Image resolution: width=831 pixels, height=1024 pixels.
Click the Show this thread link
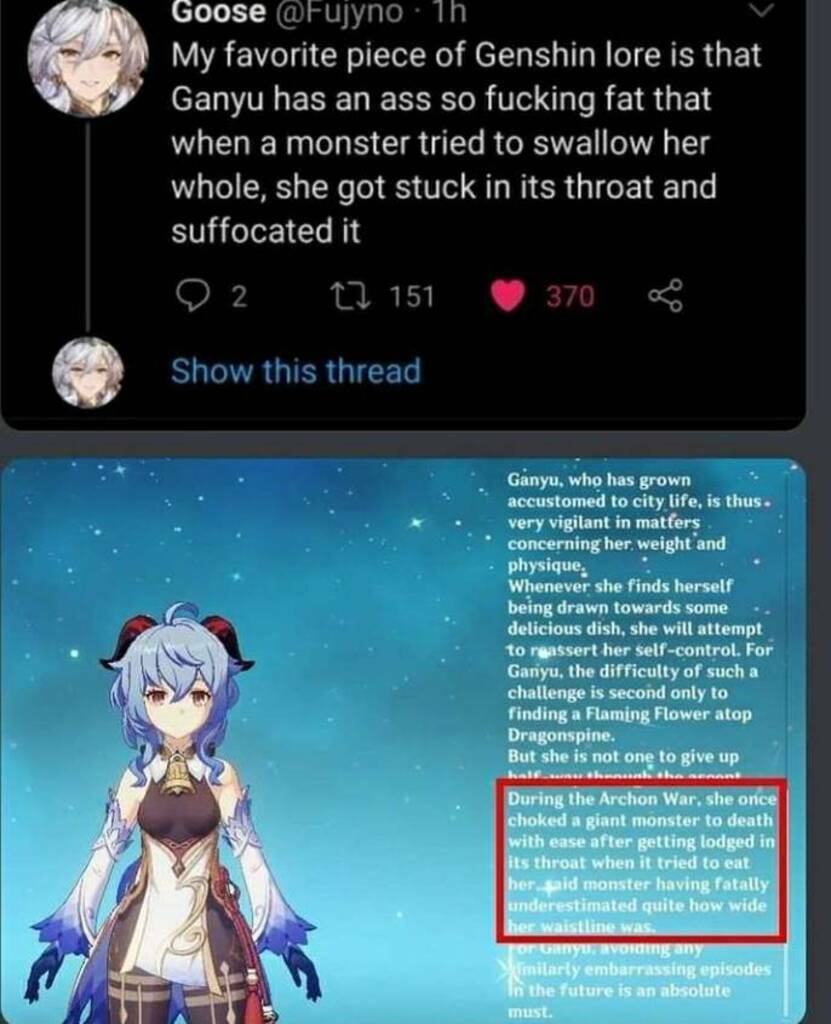(x=296, y=371)
